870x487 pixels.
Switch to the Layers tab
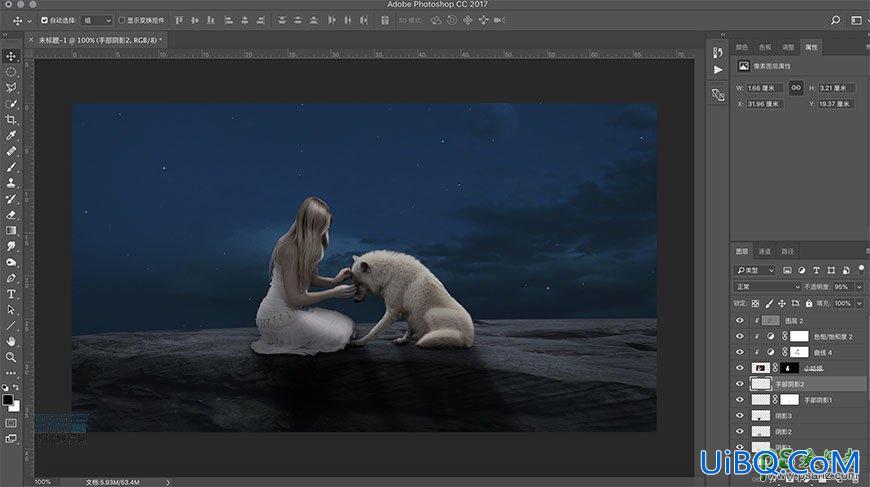[742, 251]
